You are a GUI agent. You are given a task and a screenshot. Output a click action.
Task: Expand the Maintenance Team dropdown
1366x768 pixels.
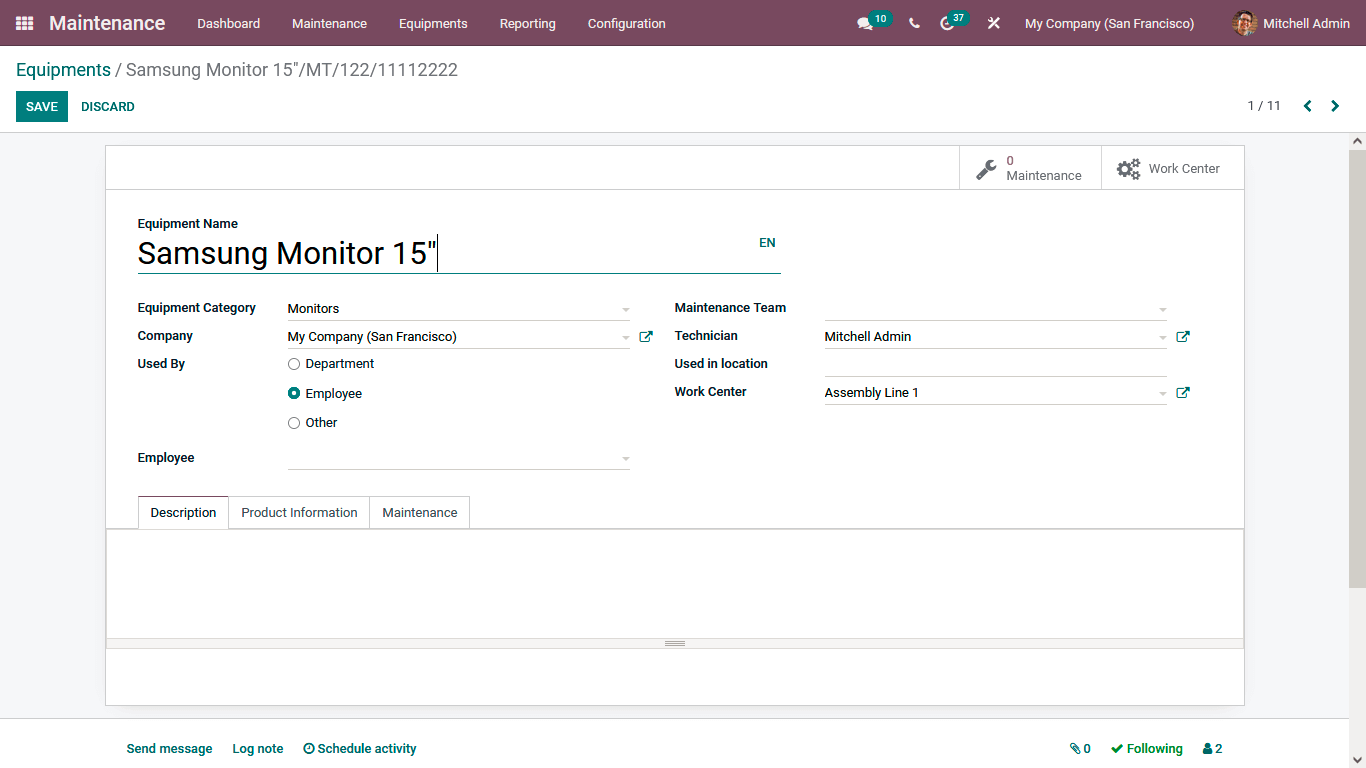pyautogui.click(x=1163, y=309)
